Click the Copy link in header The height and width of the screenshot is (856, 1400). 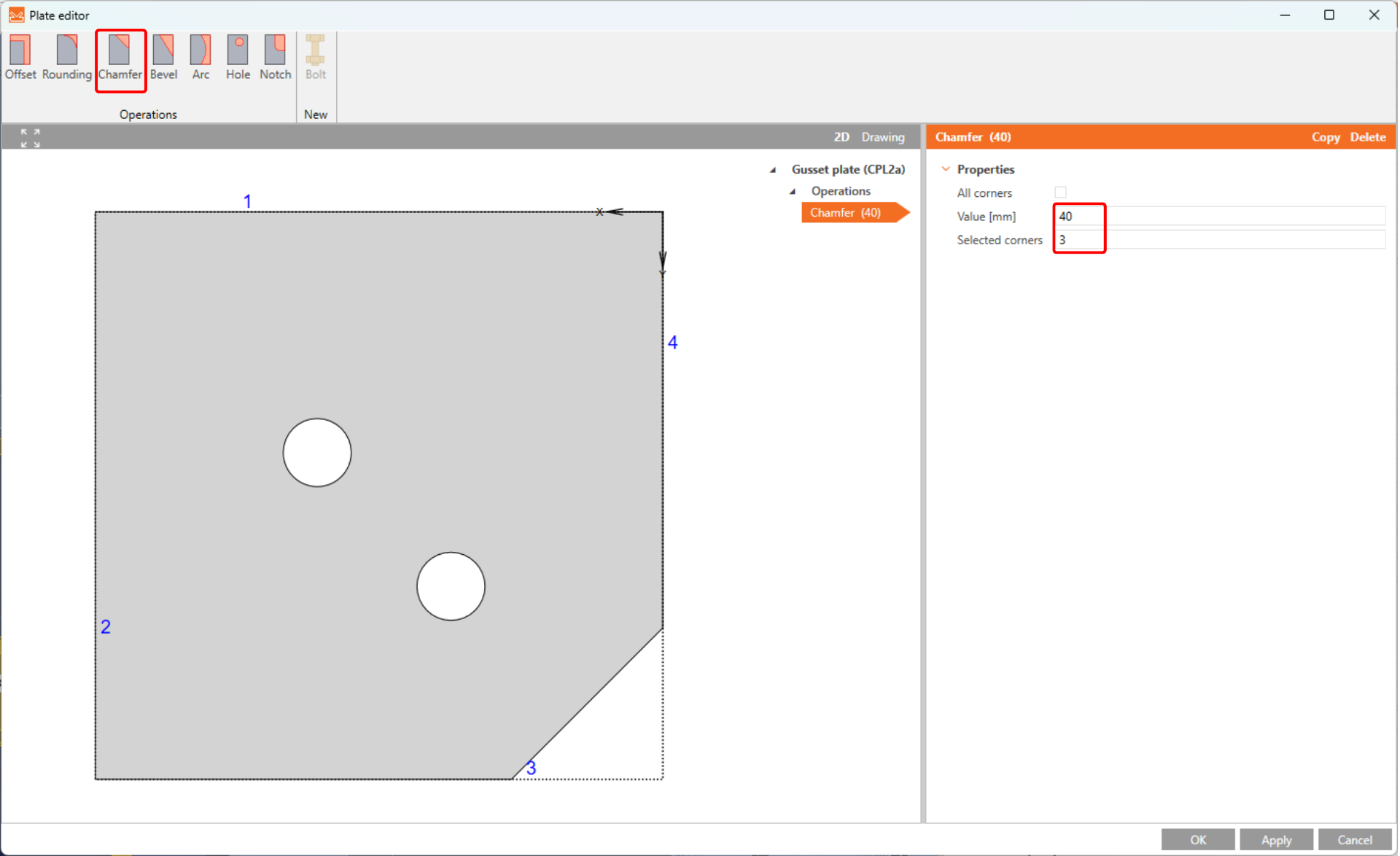(x=1325, y=137)
